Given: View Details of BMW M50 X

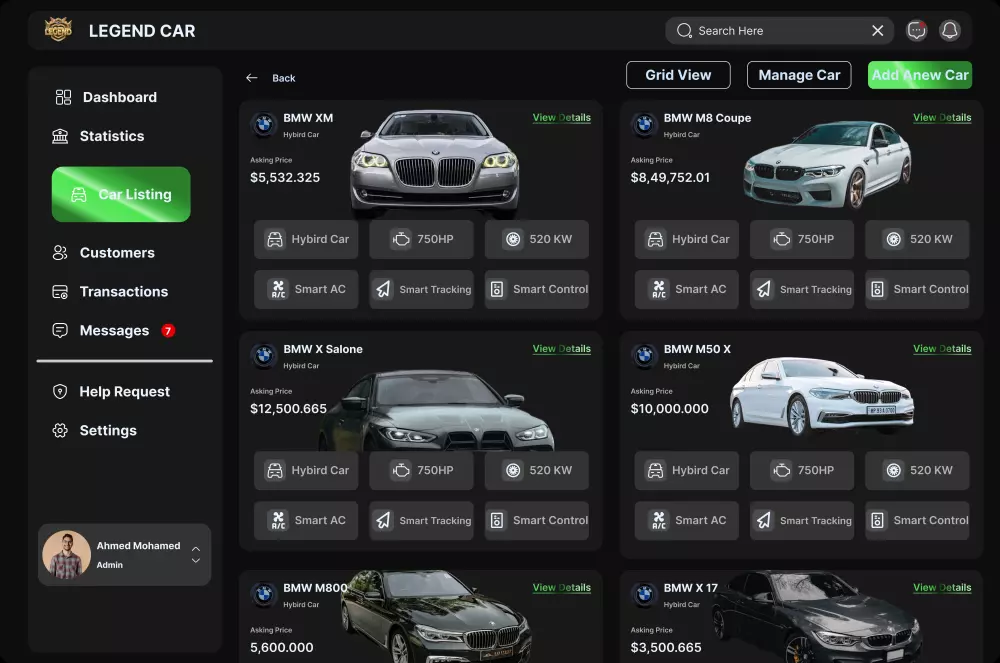Looking at the screenshot, I should (942, 349).
